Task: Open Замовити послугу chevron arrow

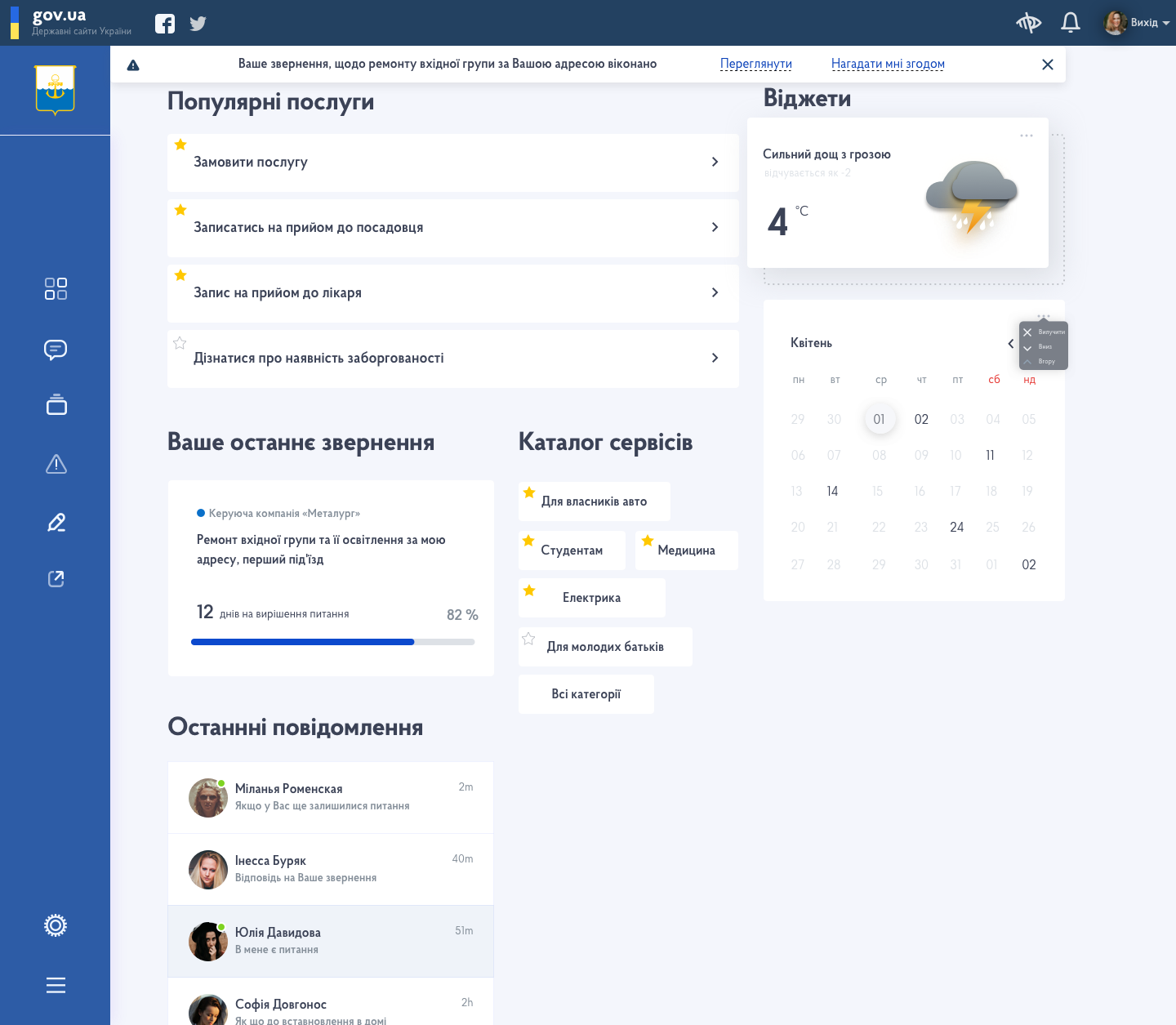Action: pyautogui.click(x=715, y=162)
